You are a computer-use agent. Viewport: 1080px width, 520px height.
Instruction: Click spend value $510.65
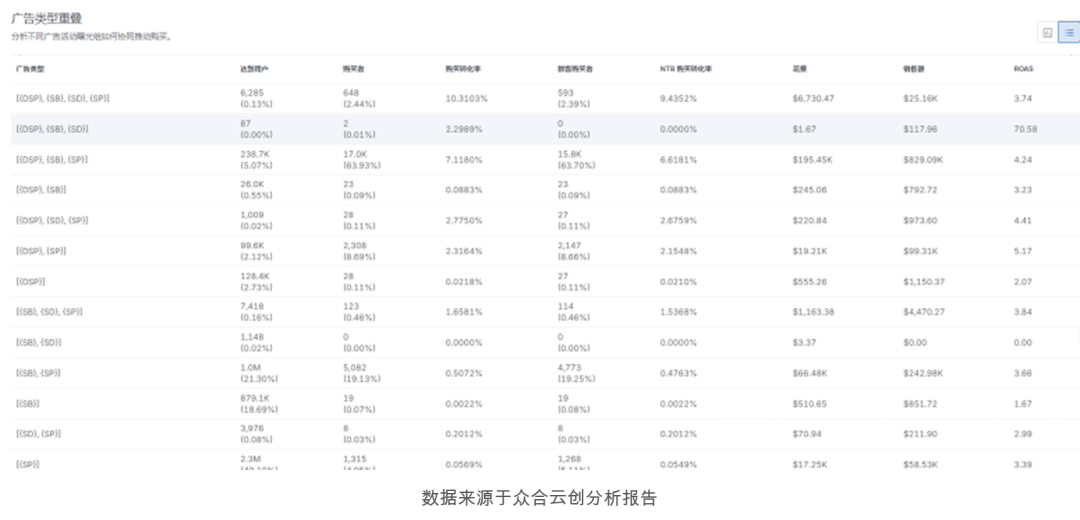[809, 404]
